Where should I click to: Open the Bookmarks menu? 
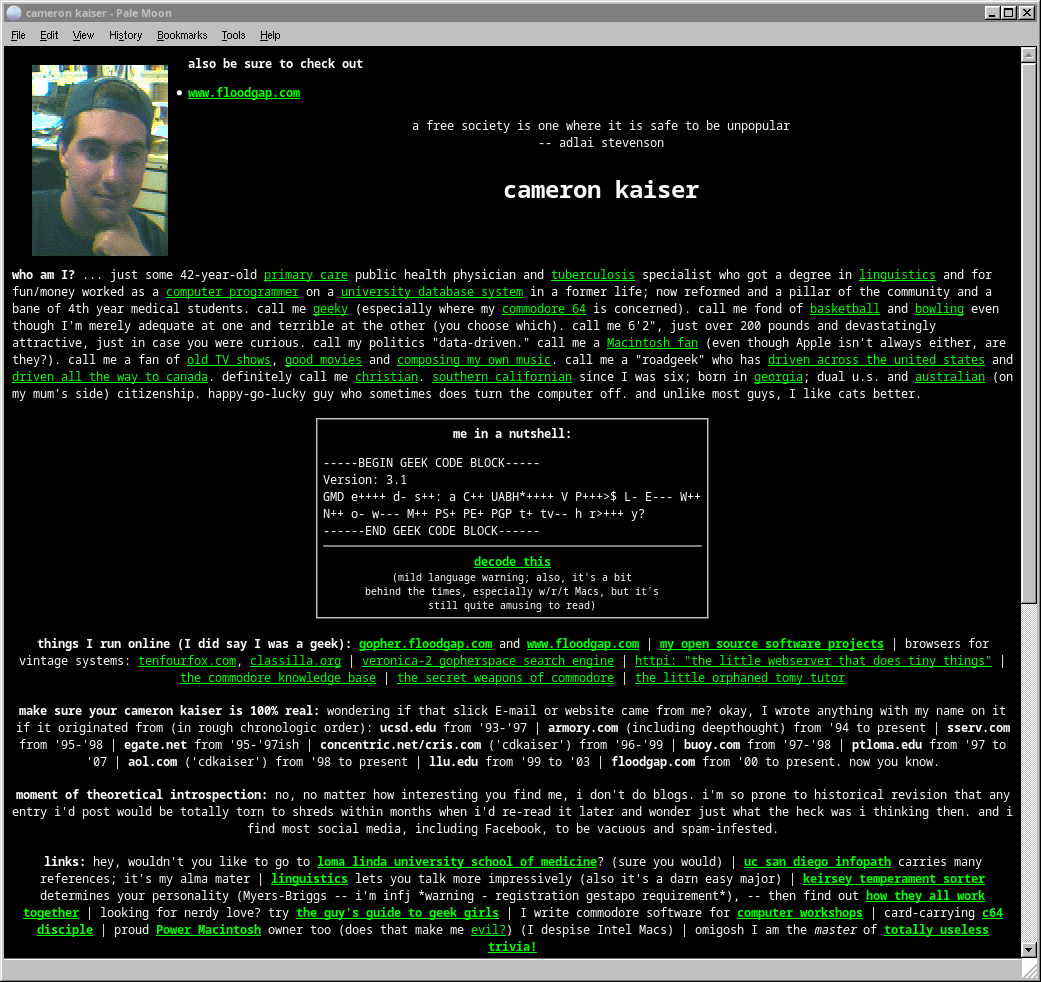coord(180,35)
